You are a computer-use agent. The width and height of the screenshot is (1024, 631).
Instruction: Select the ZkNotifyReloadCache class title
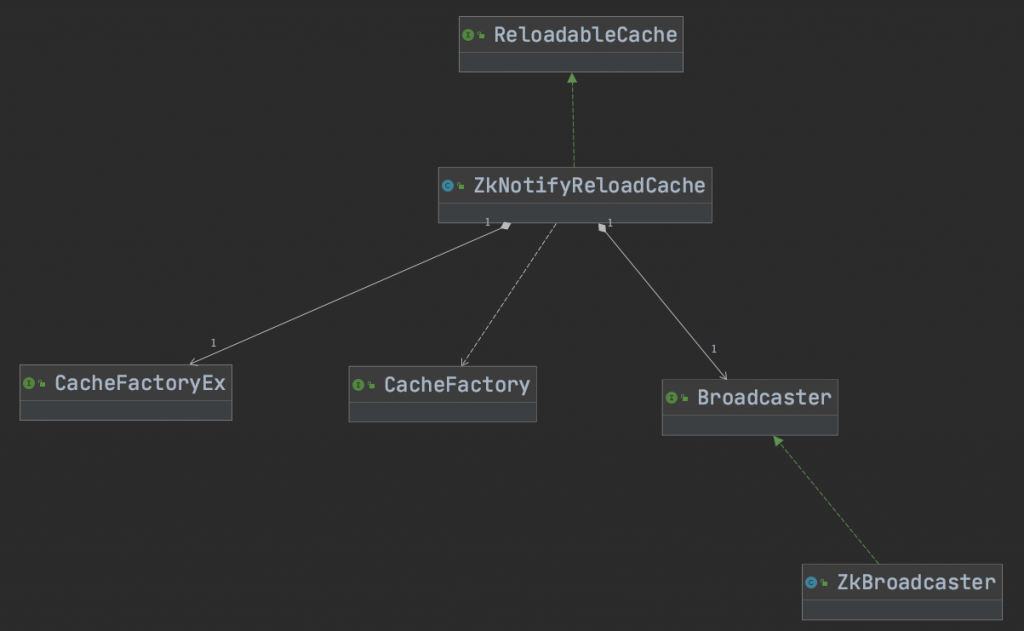[x=589, y=185]
